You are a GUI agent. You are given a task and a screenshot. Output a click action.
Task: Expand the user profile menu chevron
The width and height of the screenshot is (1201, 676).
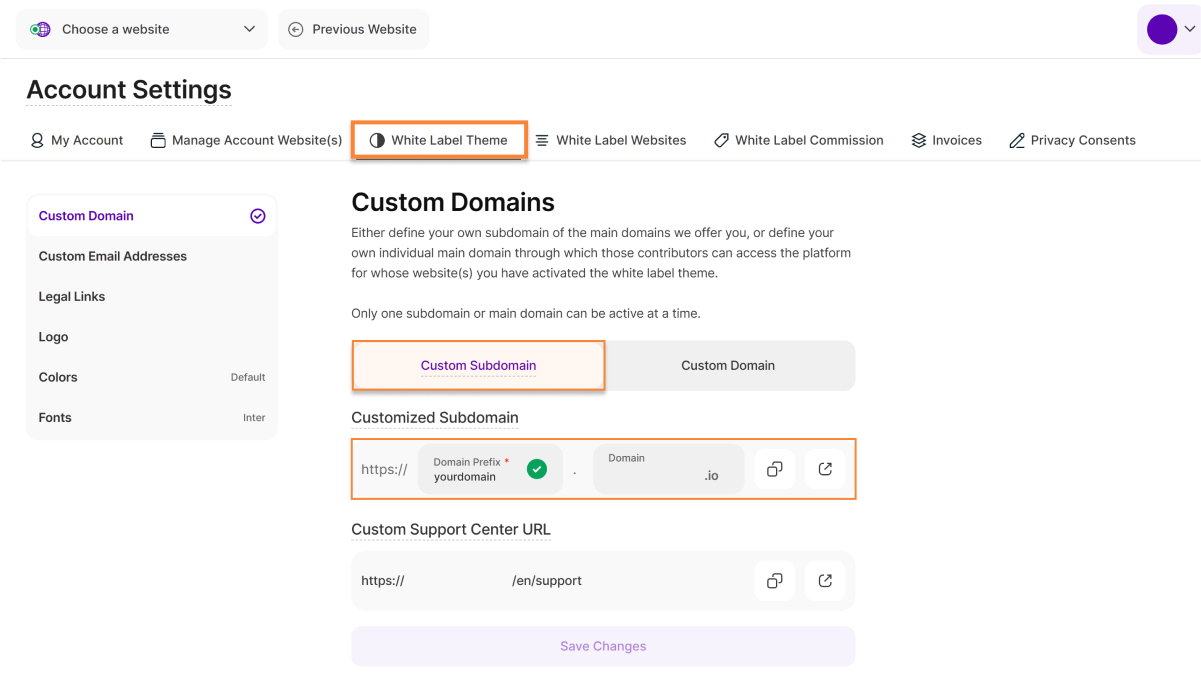coord(1189,29)
